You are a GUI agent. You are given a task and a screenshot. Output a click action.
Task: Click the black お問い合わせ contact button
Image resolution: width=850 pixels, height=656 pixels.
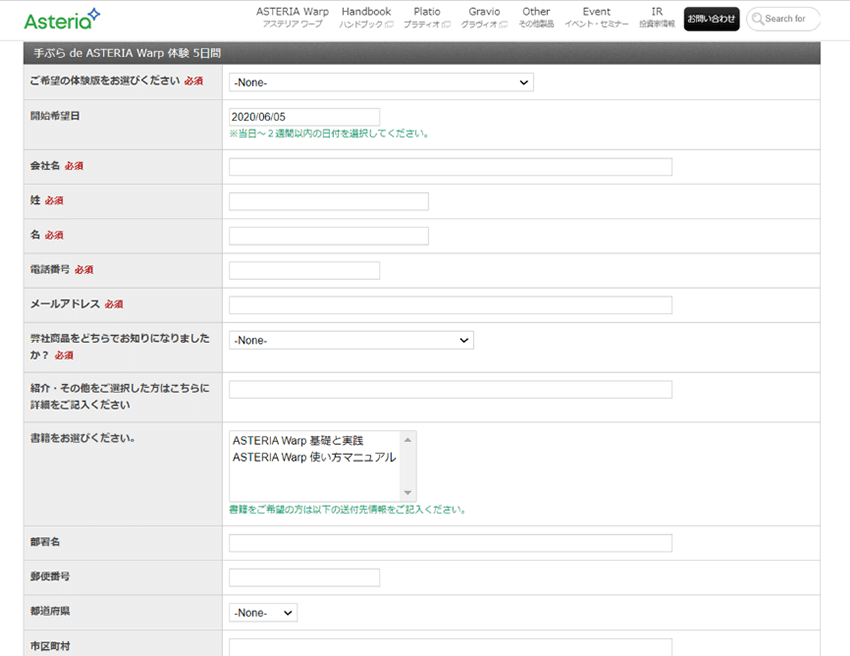[x=711, y=19]
